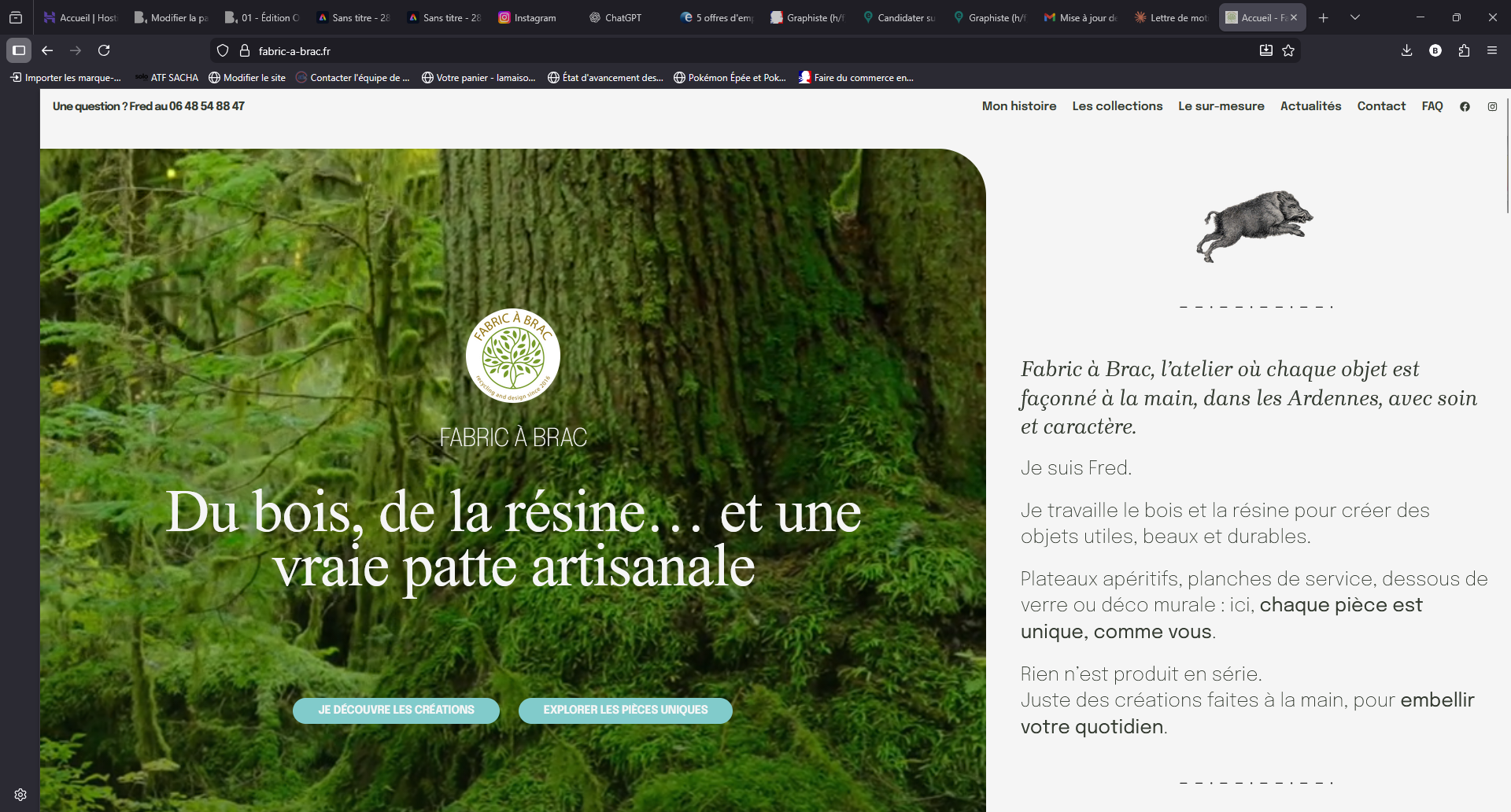Expand the list all tabs chevron

point(1355,17)
